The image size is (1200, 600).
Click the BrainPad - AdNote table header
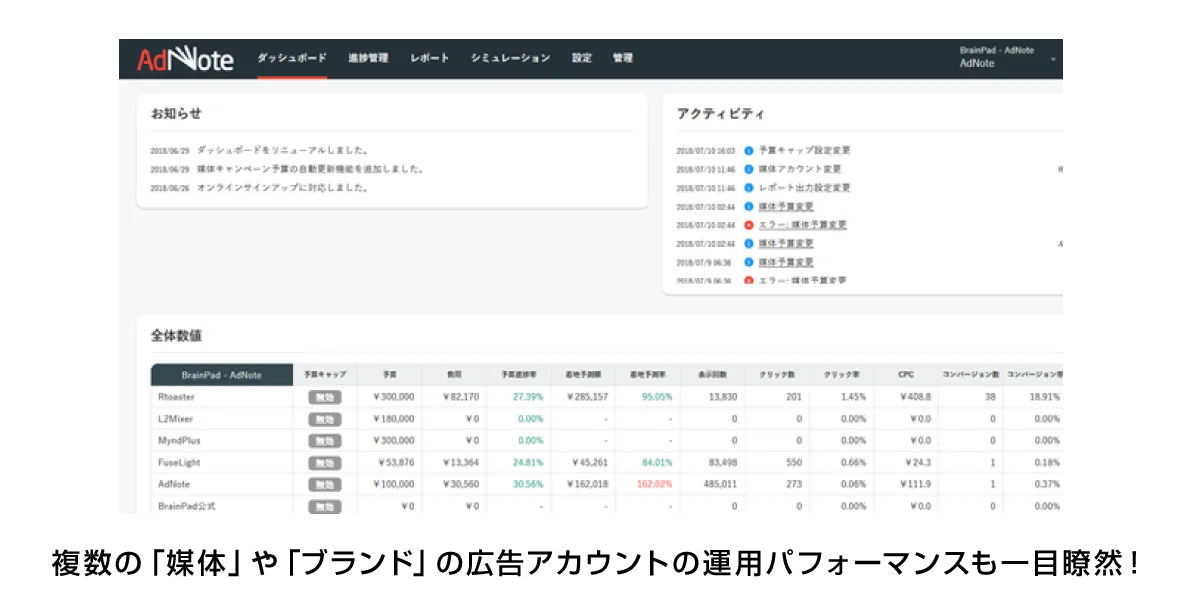[x=222, y=375]
